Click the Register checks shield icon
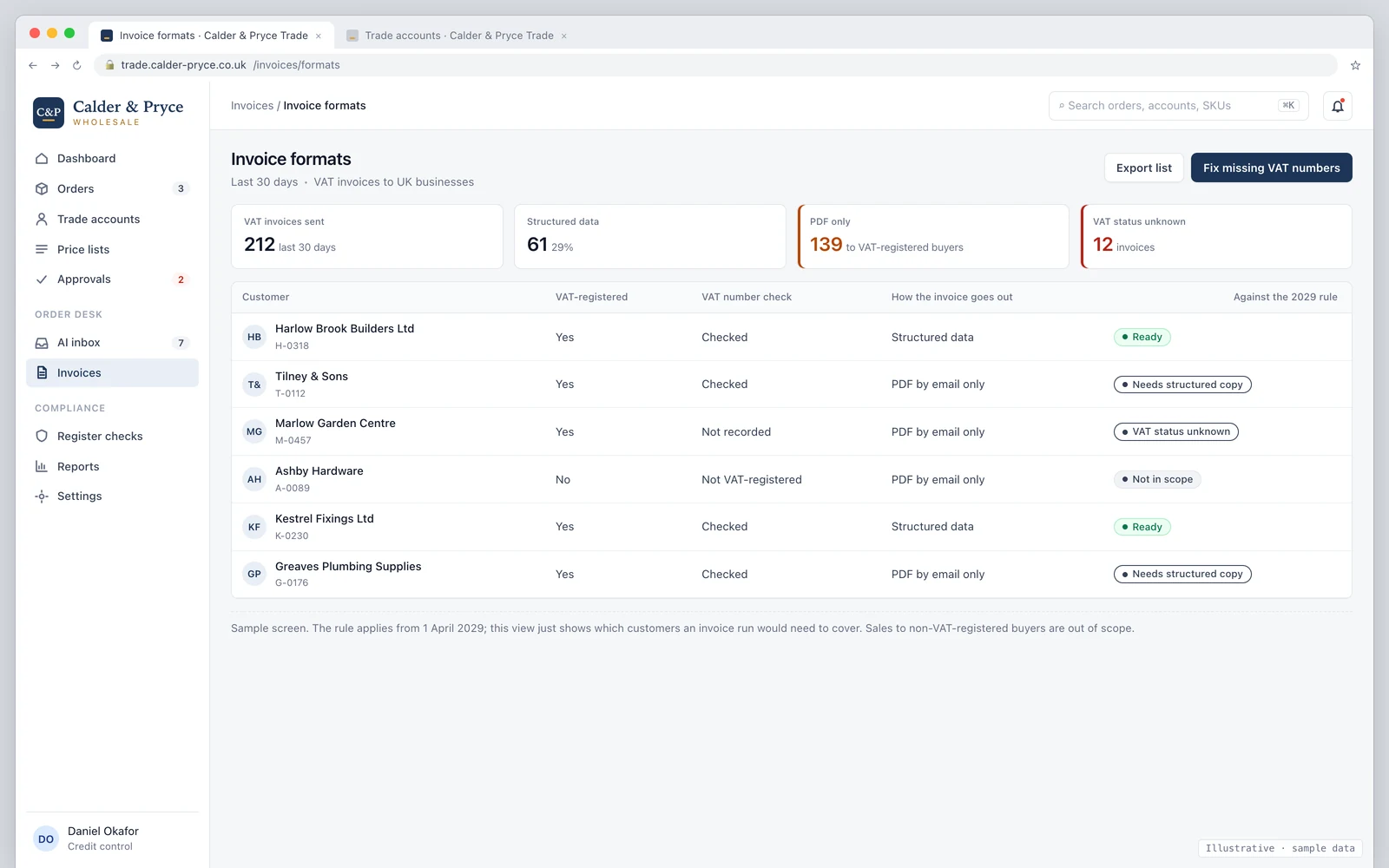The height and width of the screenshot is (868, 1389). click(42, 437)
